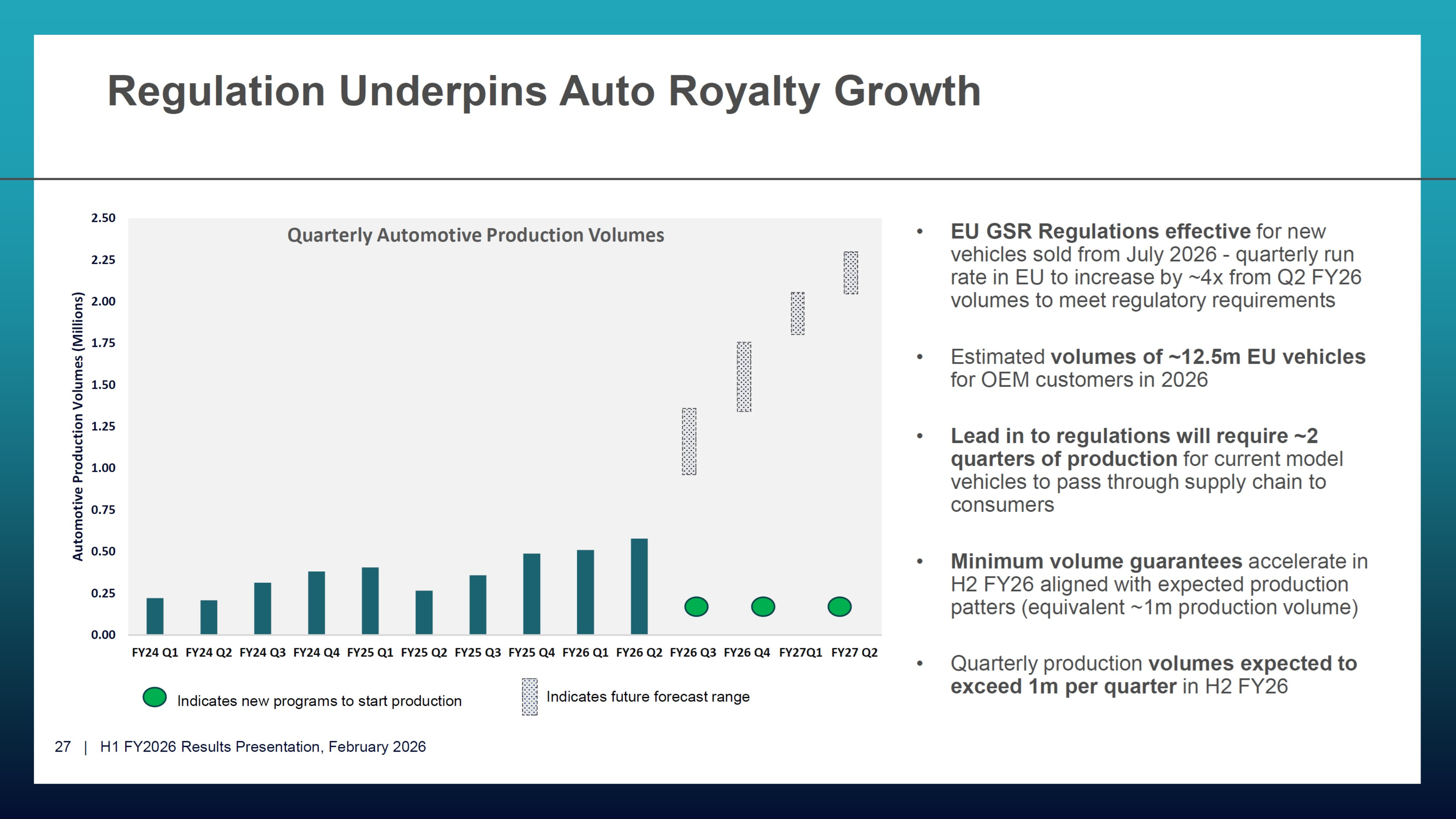The image size is (1456, 819).
Task: Select the FY24 Q1 solid bar
Action: point(155,616)
